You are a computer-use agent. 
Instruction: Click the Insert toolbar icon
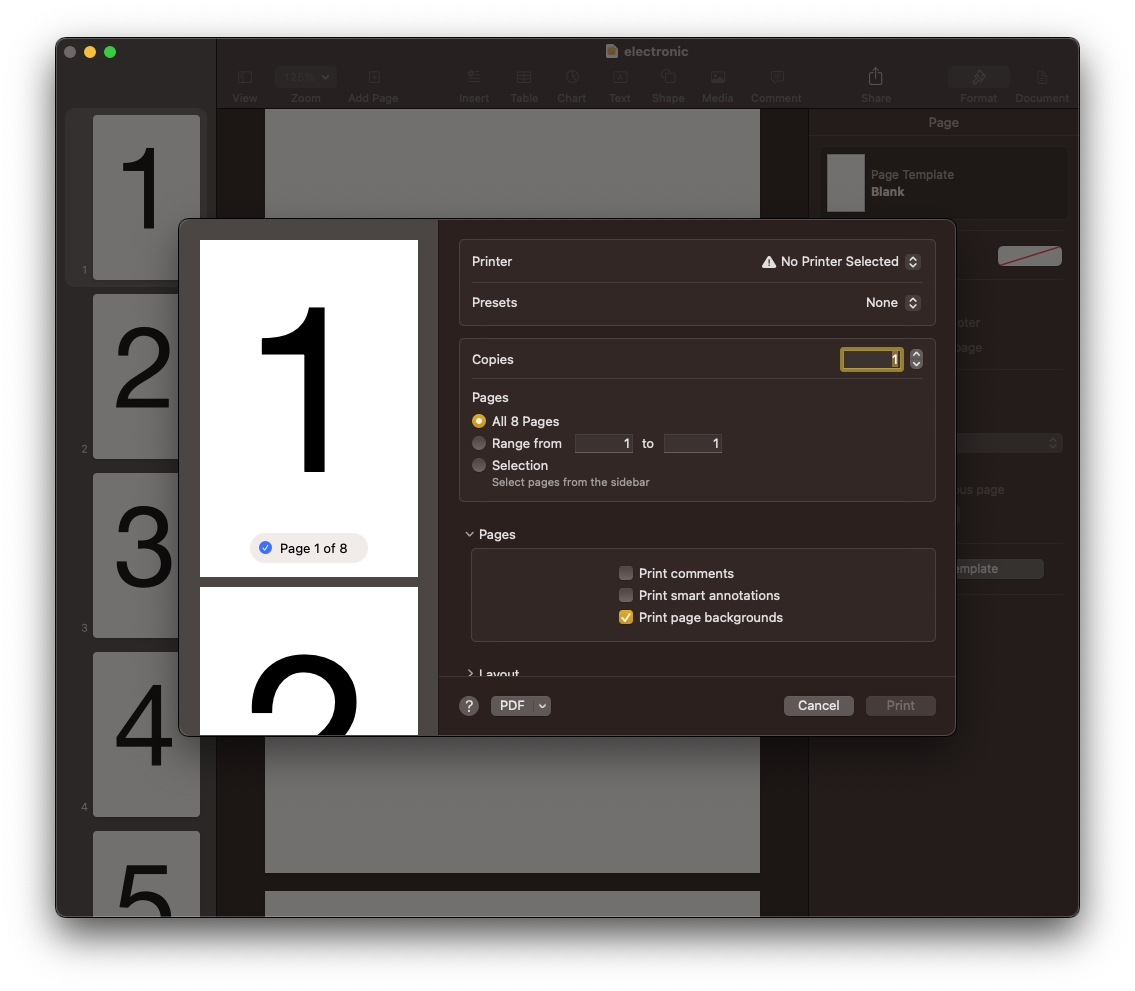pyautogui.click(x=474, y=78)
